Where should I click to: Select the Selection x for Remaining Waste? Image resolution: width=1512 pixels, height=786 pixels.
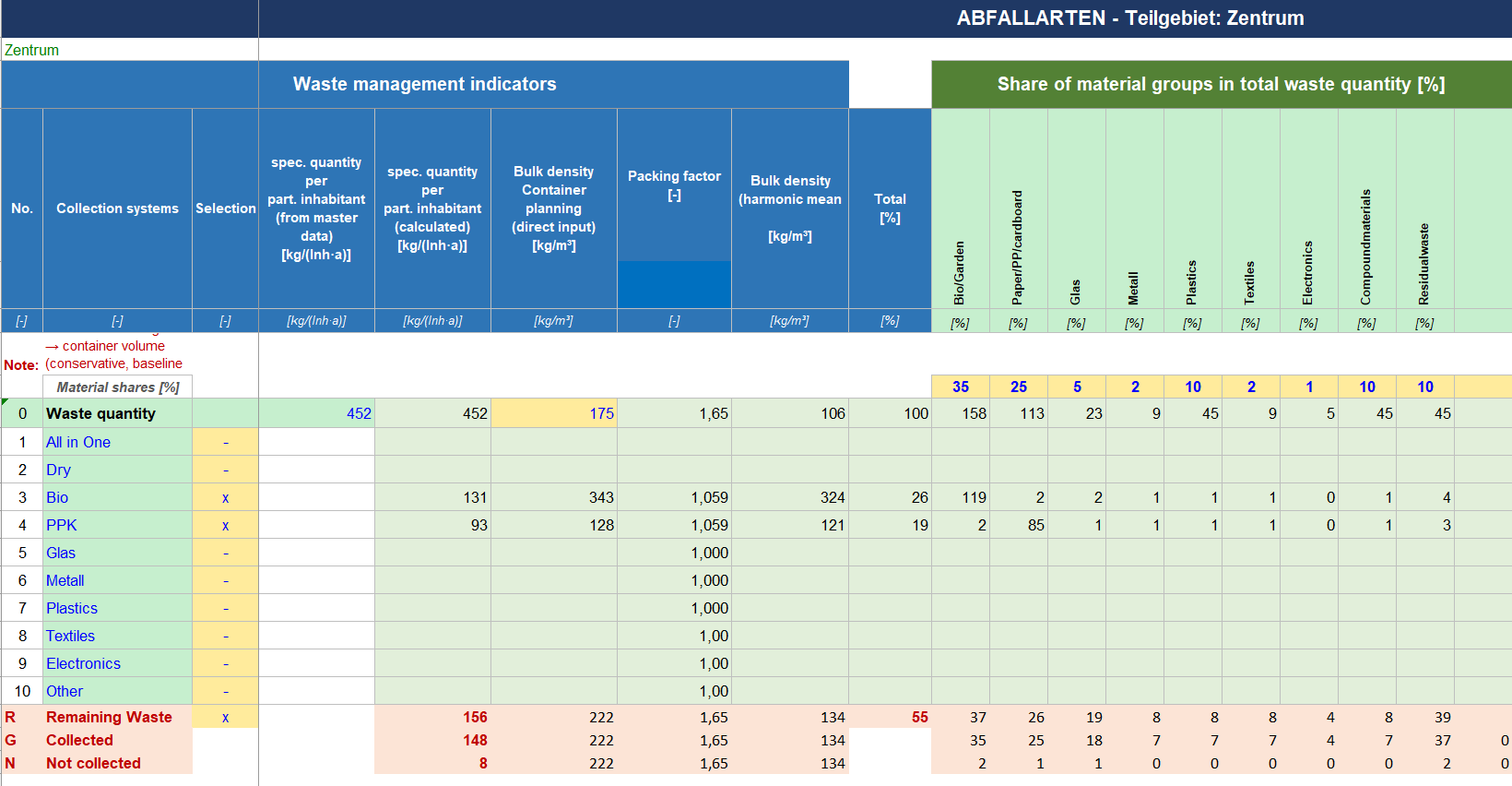click(x=226, y=717)
